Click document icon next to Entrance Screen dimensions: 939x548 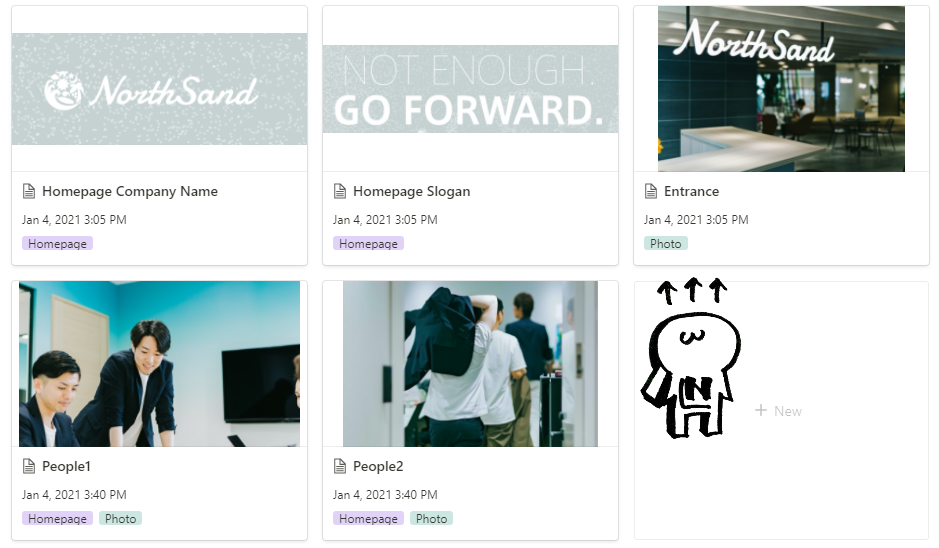pyautogui.click(x=650, y=191)
